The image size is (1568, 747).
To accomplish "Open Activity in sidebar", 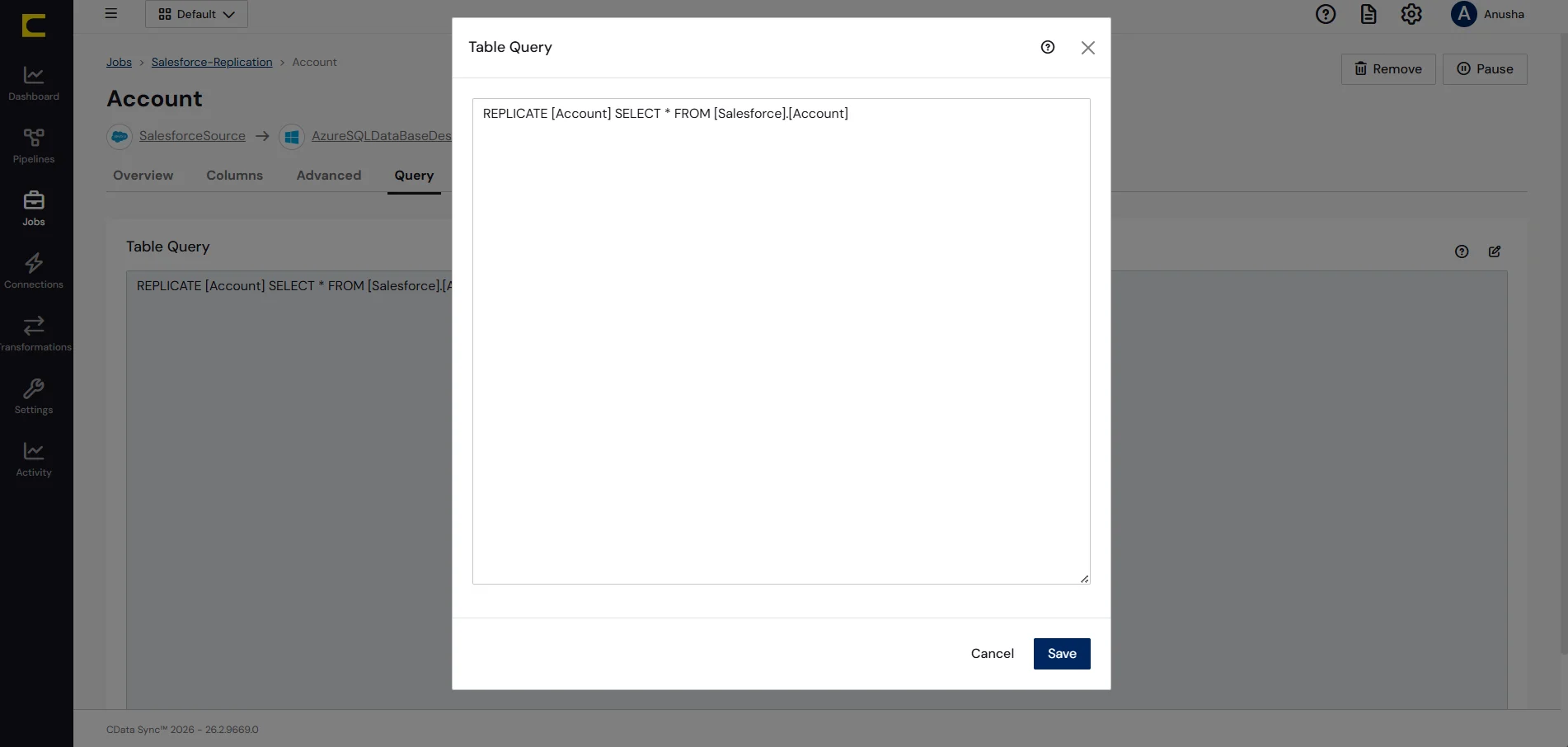I will point(34,459).
